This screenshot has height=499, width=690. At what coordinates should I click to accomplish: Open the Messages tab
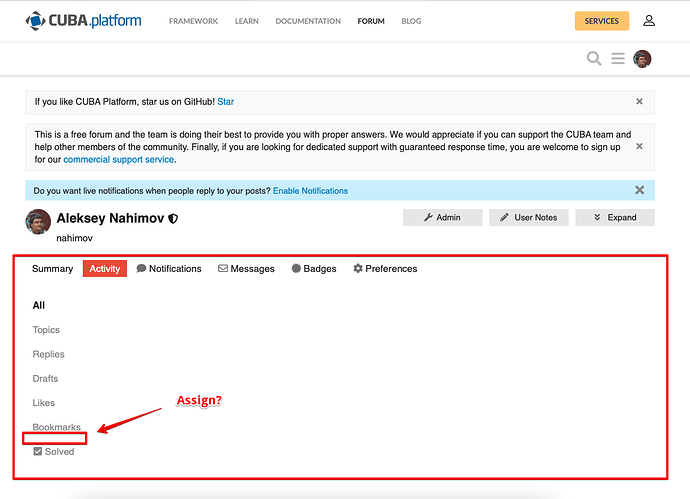[x=246, y=269]
